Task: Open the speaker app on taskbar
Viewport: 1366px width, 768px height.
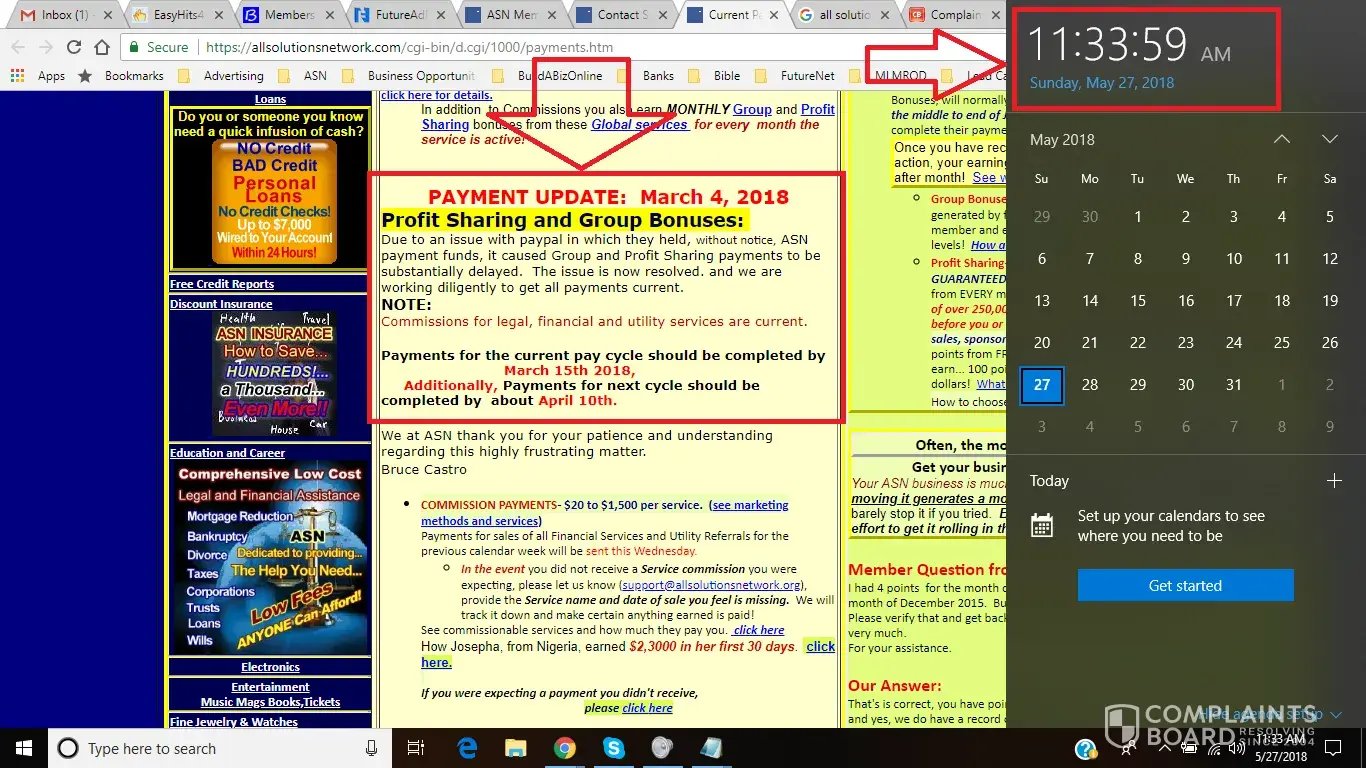Action: coord(661,748)
